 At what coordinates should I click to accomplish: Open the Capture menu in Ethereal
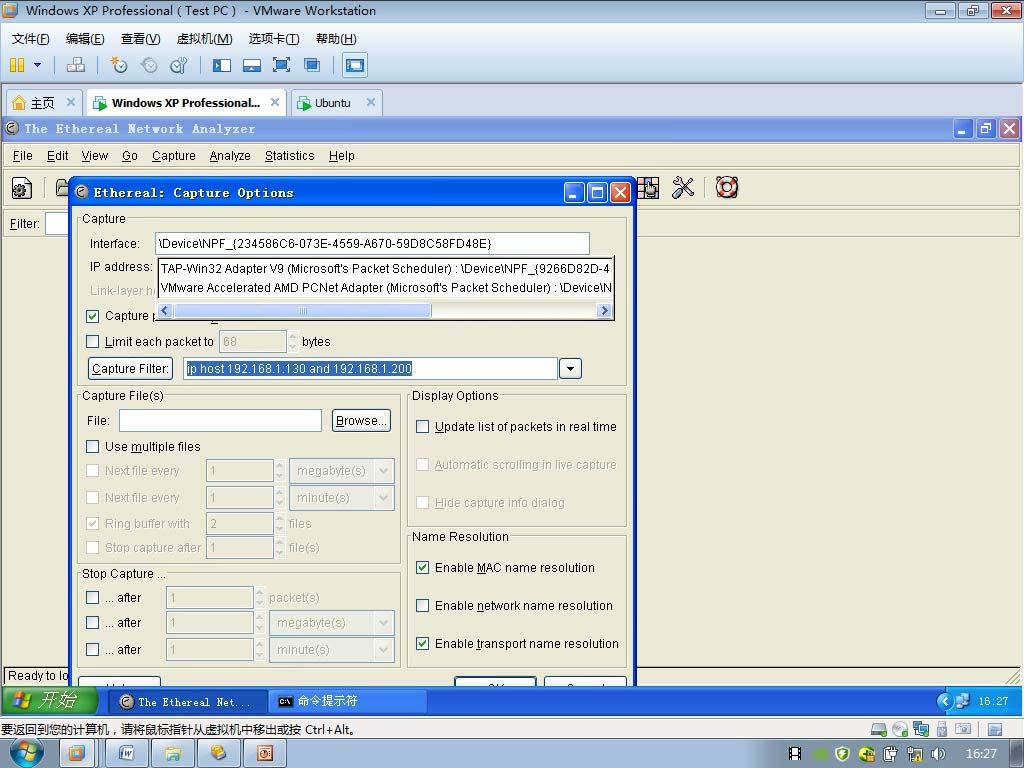174,155
